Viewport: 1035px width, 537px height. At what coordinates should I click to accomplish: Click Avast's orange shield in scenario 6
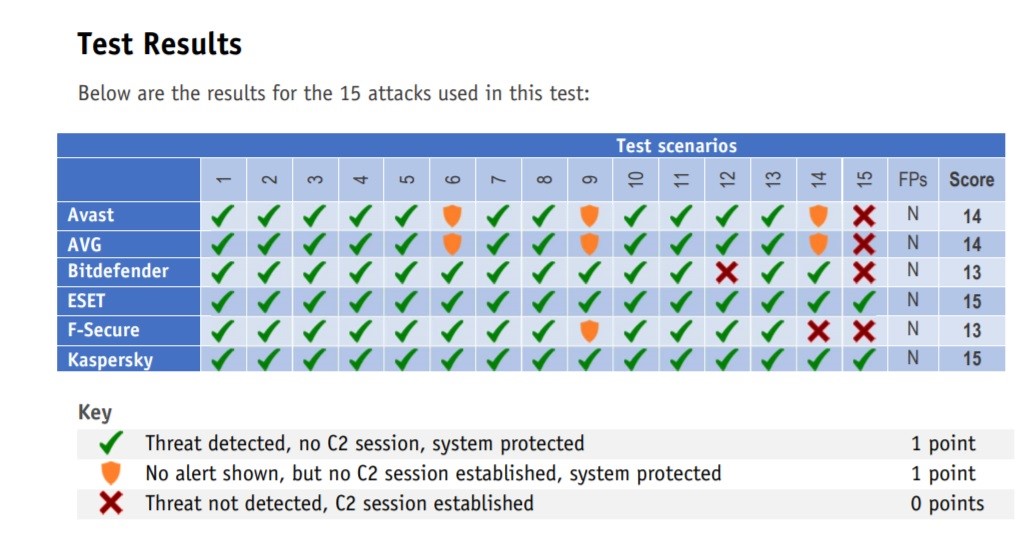tap(452, 216)
